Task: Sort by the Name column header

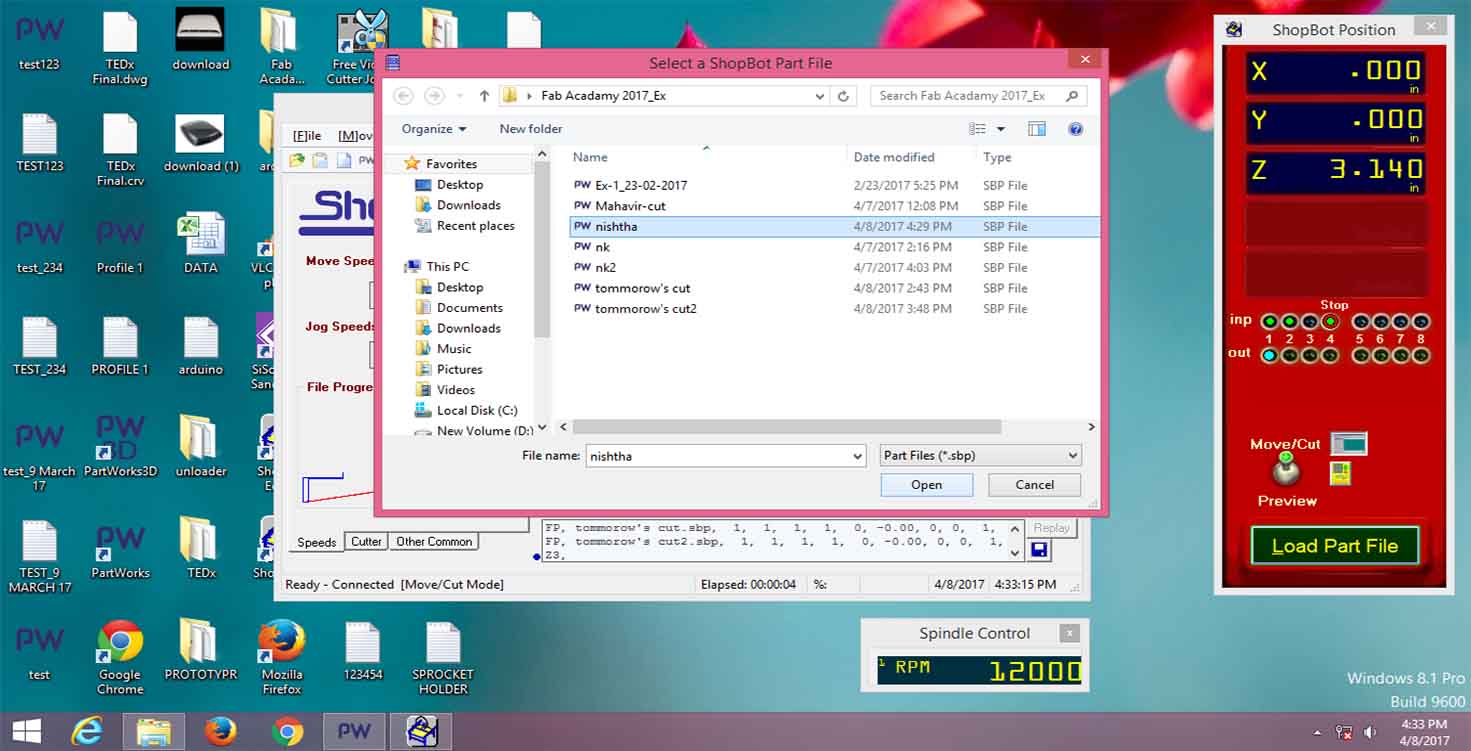Action: (x=590, y=157)
